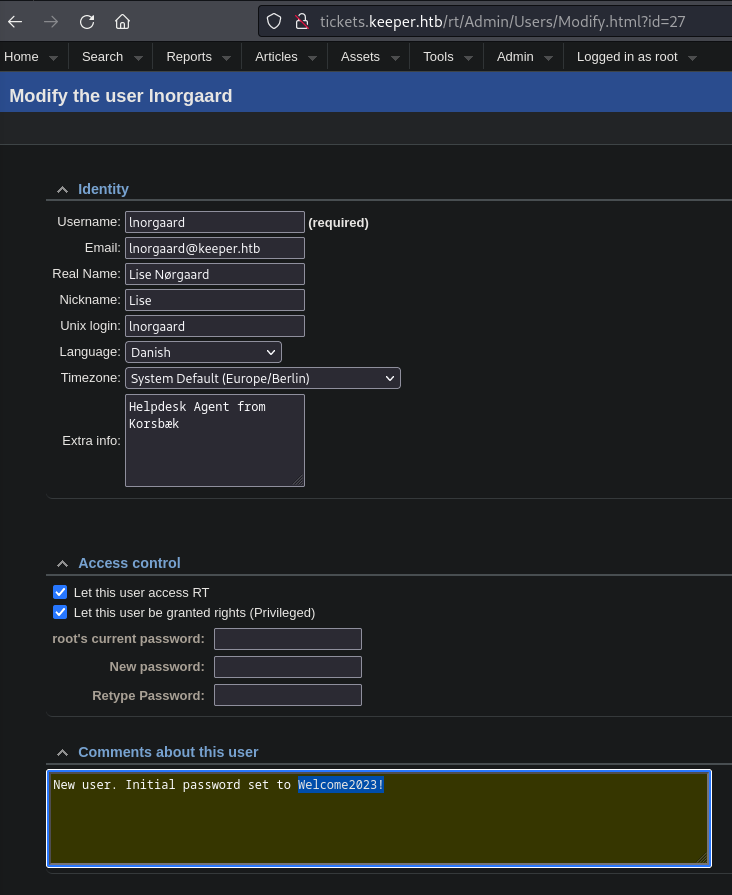732x895 pixels.
Task: Reload the page with refresh icon
Action: 87,21
